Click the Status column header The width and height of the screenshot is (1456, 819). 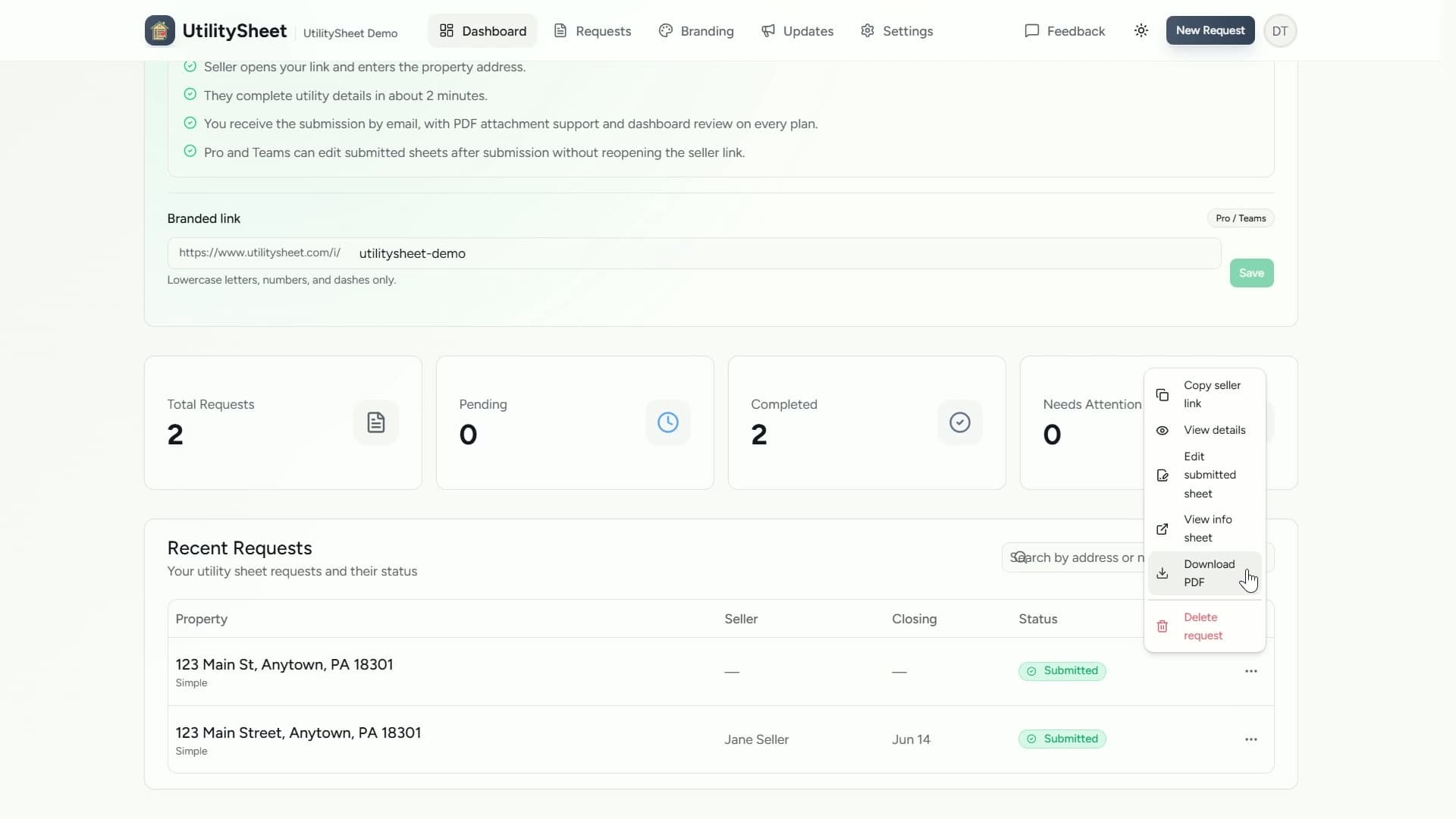coord(1037,619)
